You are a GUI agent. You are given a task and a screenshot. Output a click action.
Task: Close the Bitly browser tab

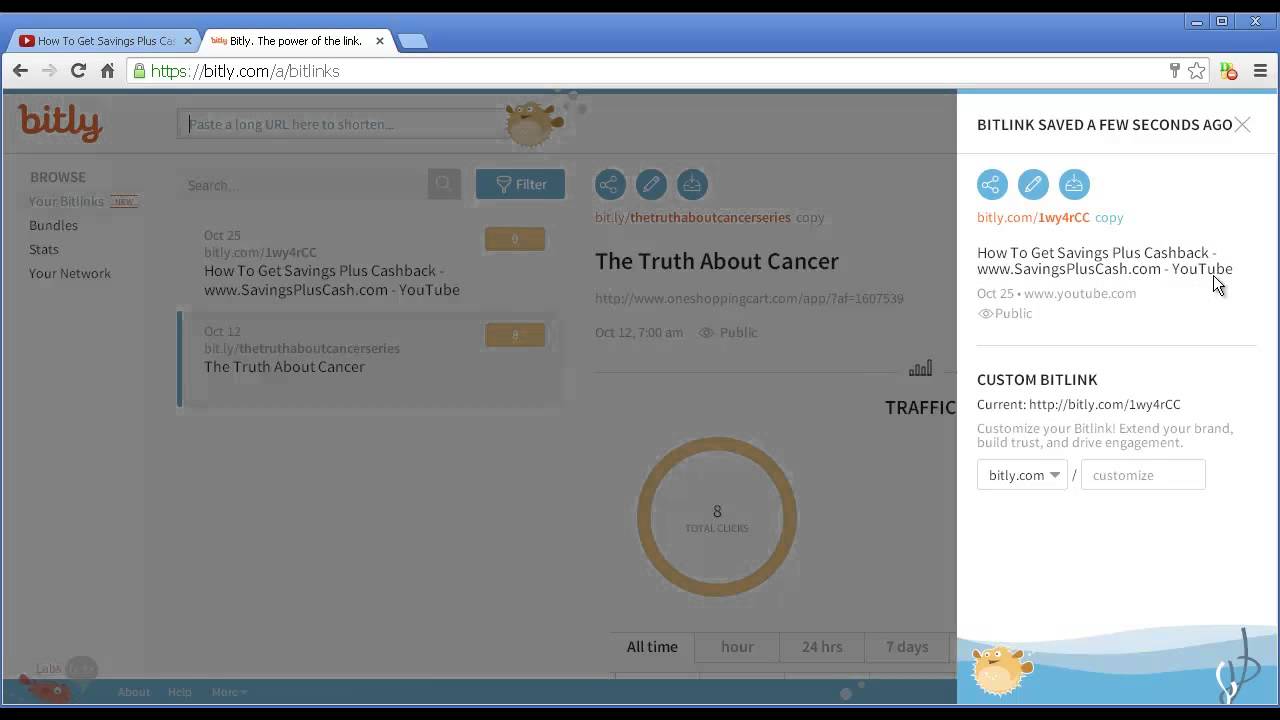pos(379,41)
